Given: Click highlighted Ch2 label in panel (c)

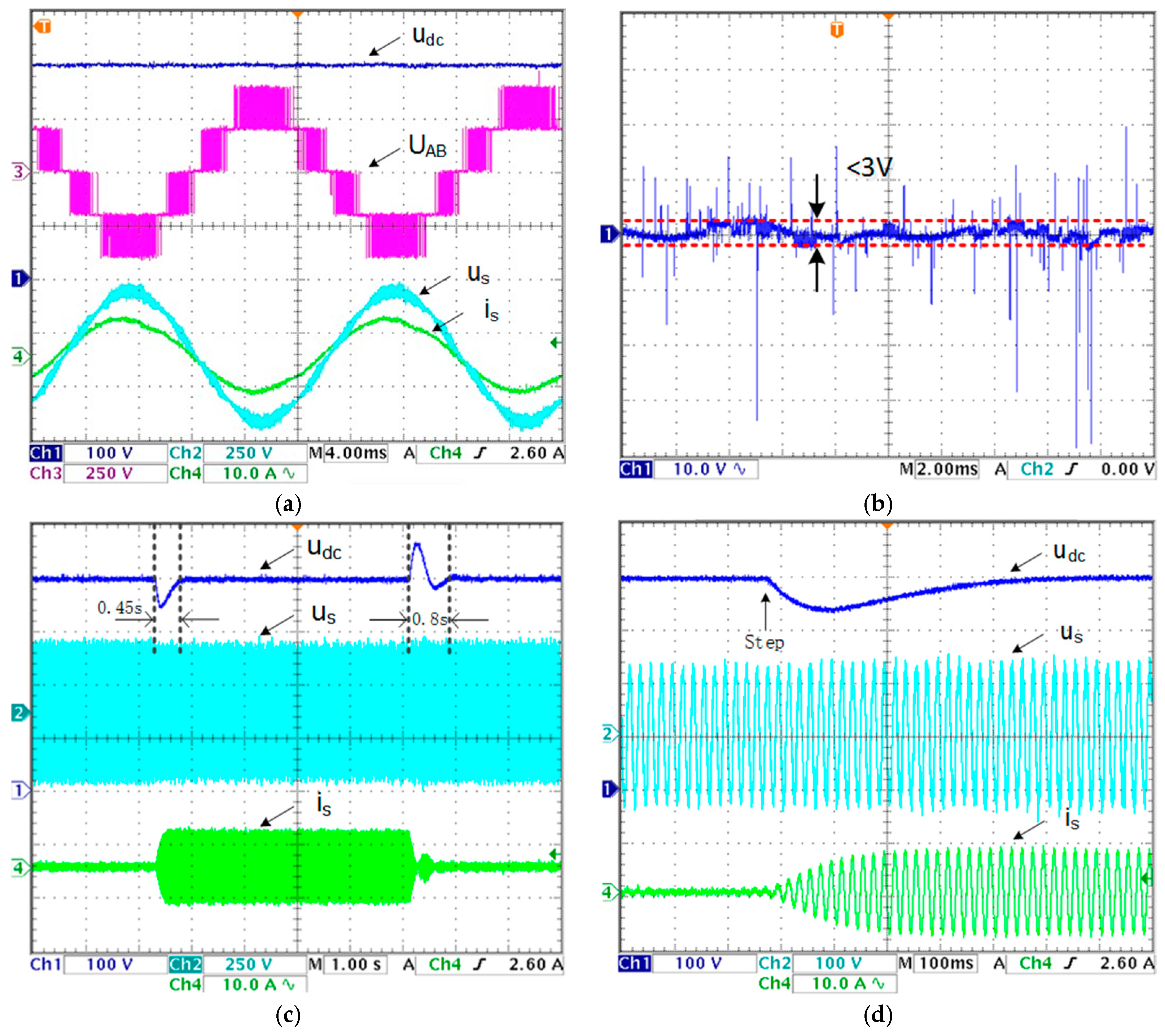Looking at the screenshot, I should click(x=185, y=964).
